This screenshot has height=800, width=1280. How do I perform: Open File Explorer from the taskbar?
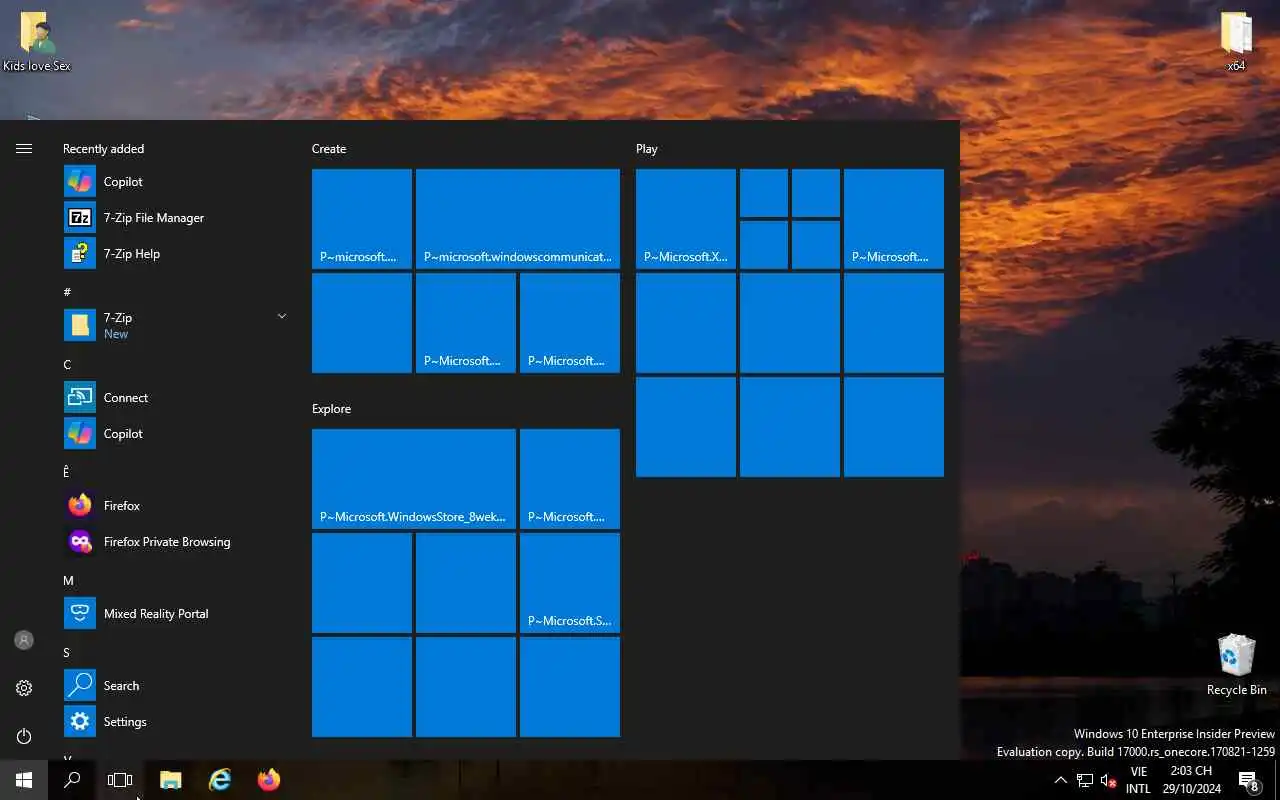pos(171,780)
